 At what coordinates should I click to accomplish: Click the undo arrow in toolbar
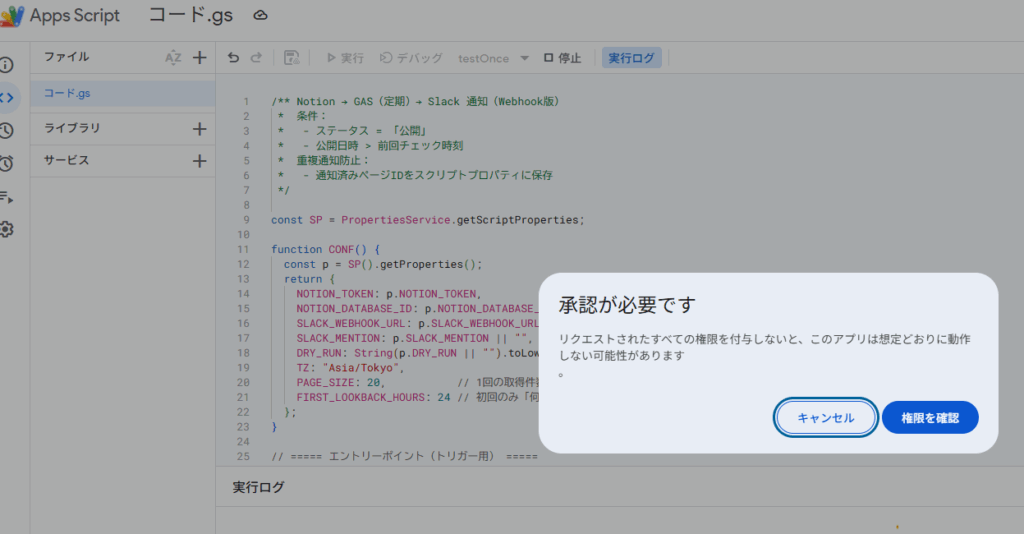(234, 58)
